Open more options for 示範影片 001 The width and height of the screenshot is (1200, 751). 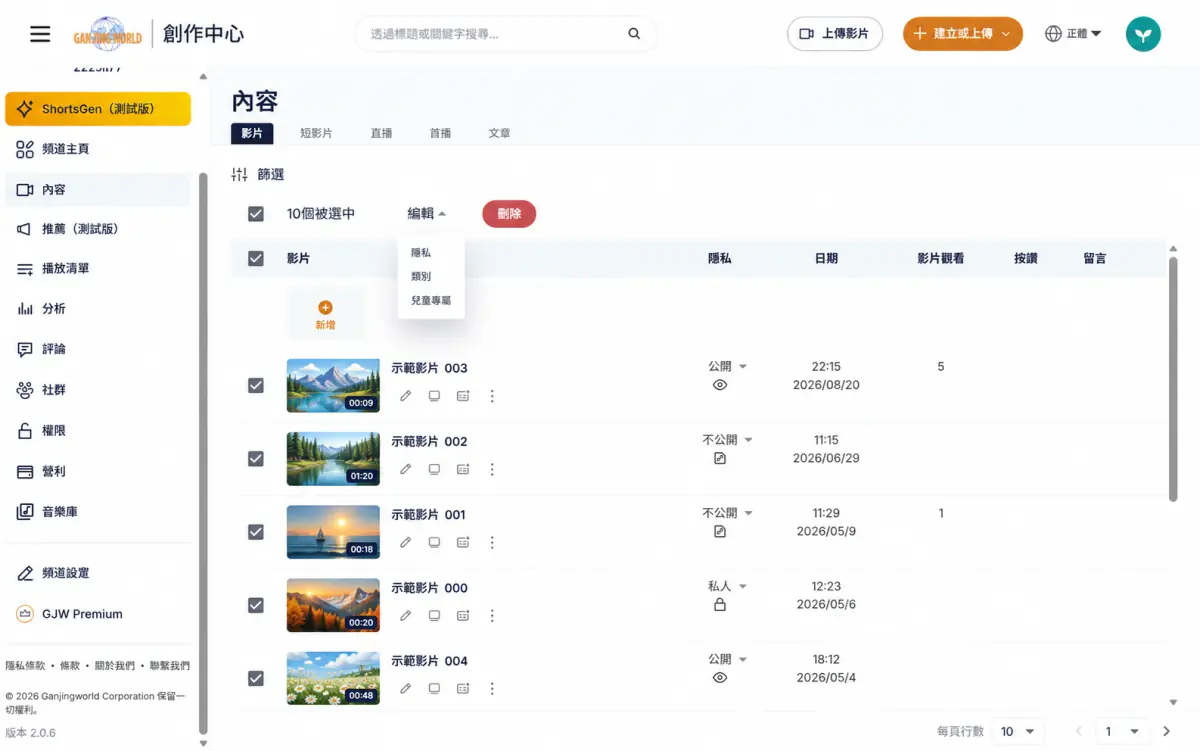pos(492,542)
